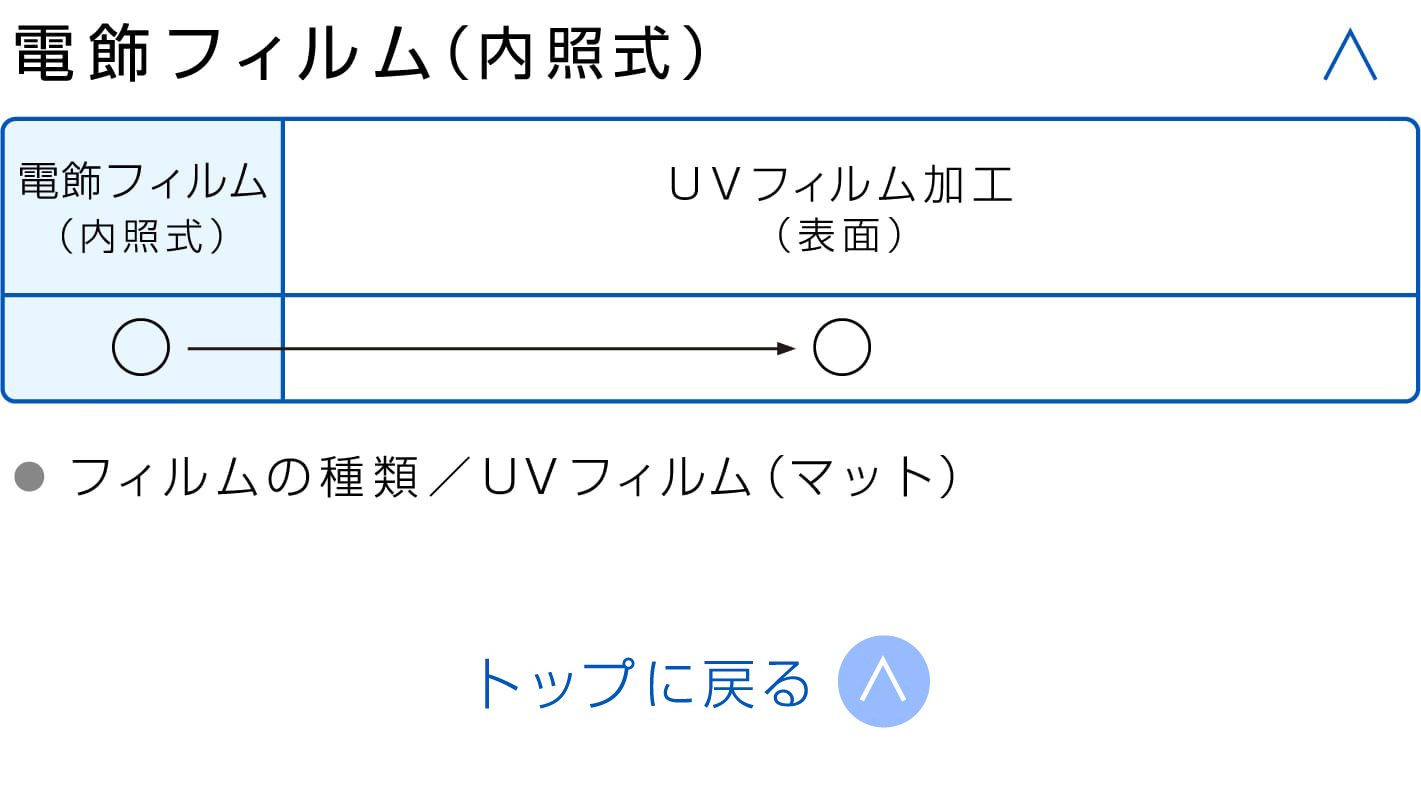Collapse the 電飾フィルム(内照式) section chevron
This screenshot has height=791, width=1421.
click(x=1350, y=57)
